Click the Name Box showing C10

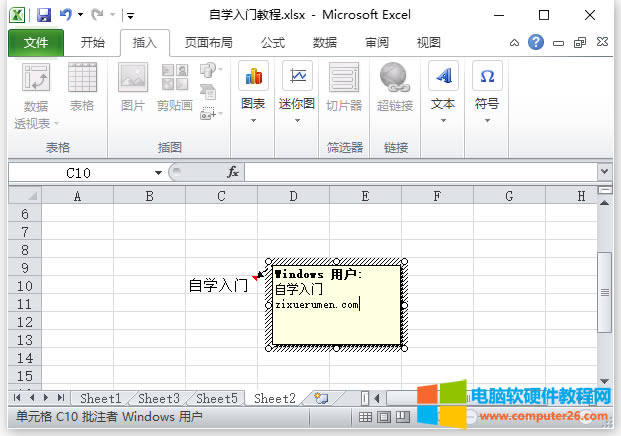click(78, 173)
